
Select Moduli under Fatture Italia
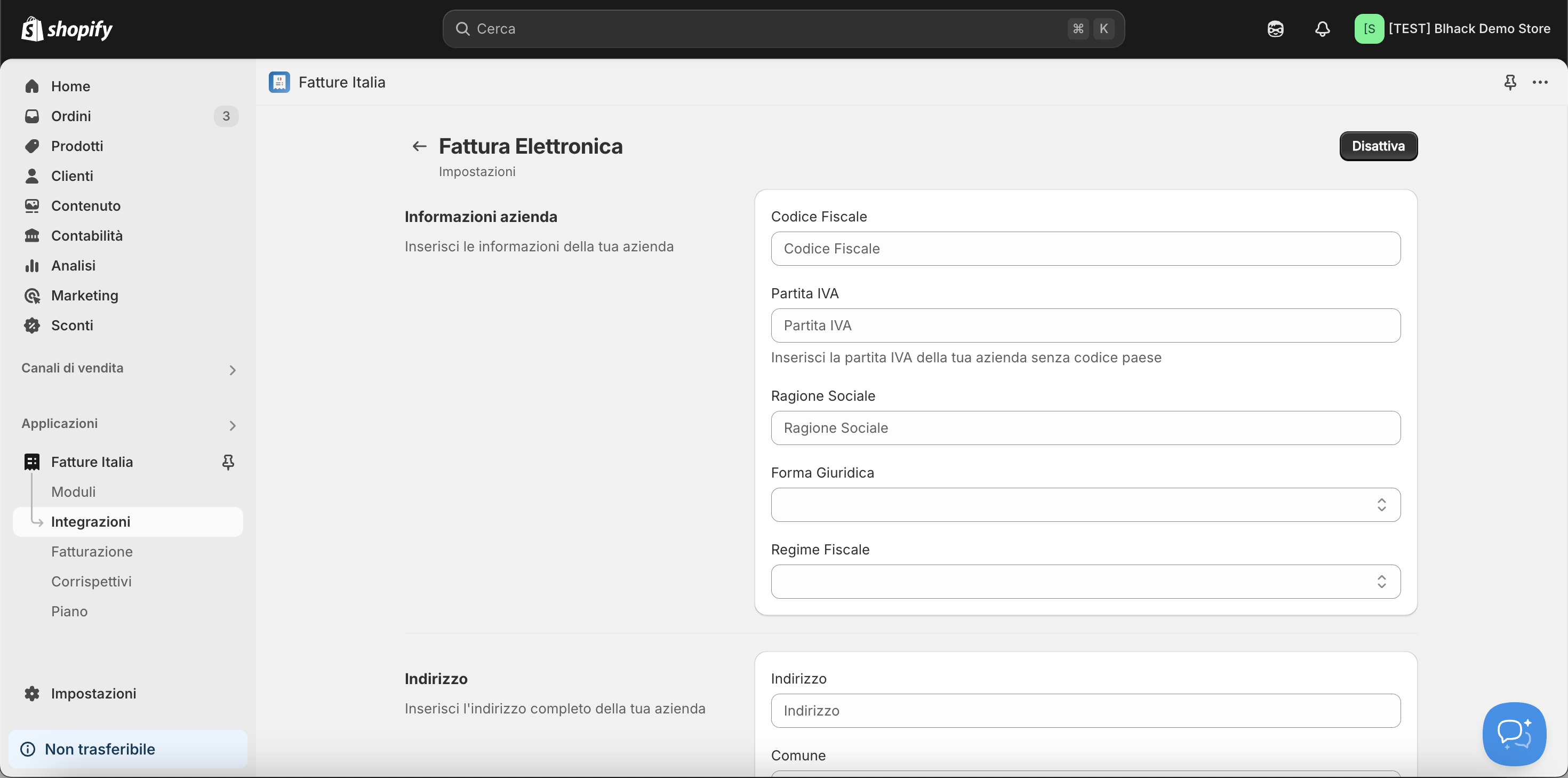[128, 491]
